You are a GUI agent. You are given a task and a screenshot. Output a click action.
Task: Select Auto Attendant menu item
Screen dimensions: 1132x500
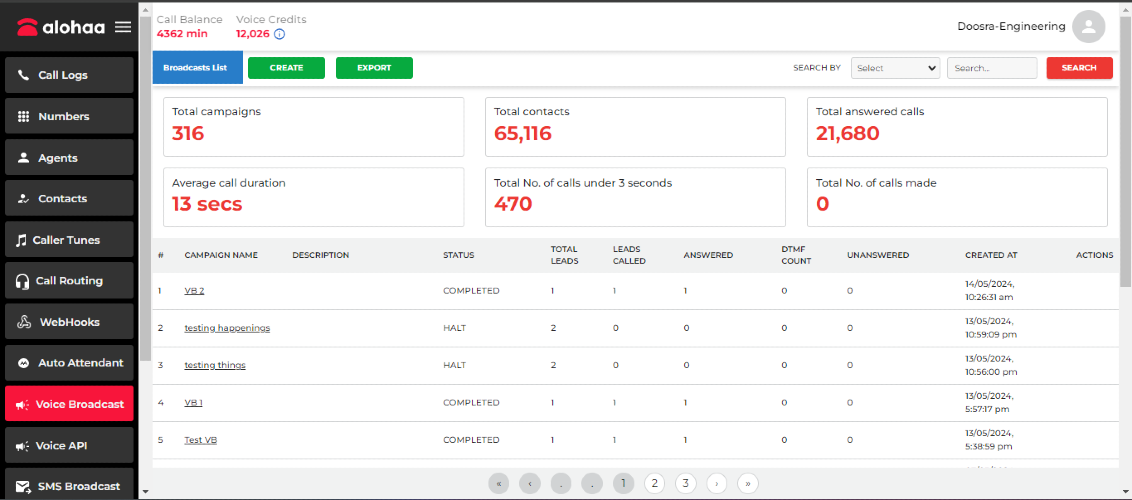69,363
